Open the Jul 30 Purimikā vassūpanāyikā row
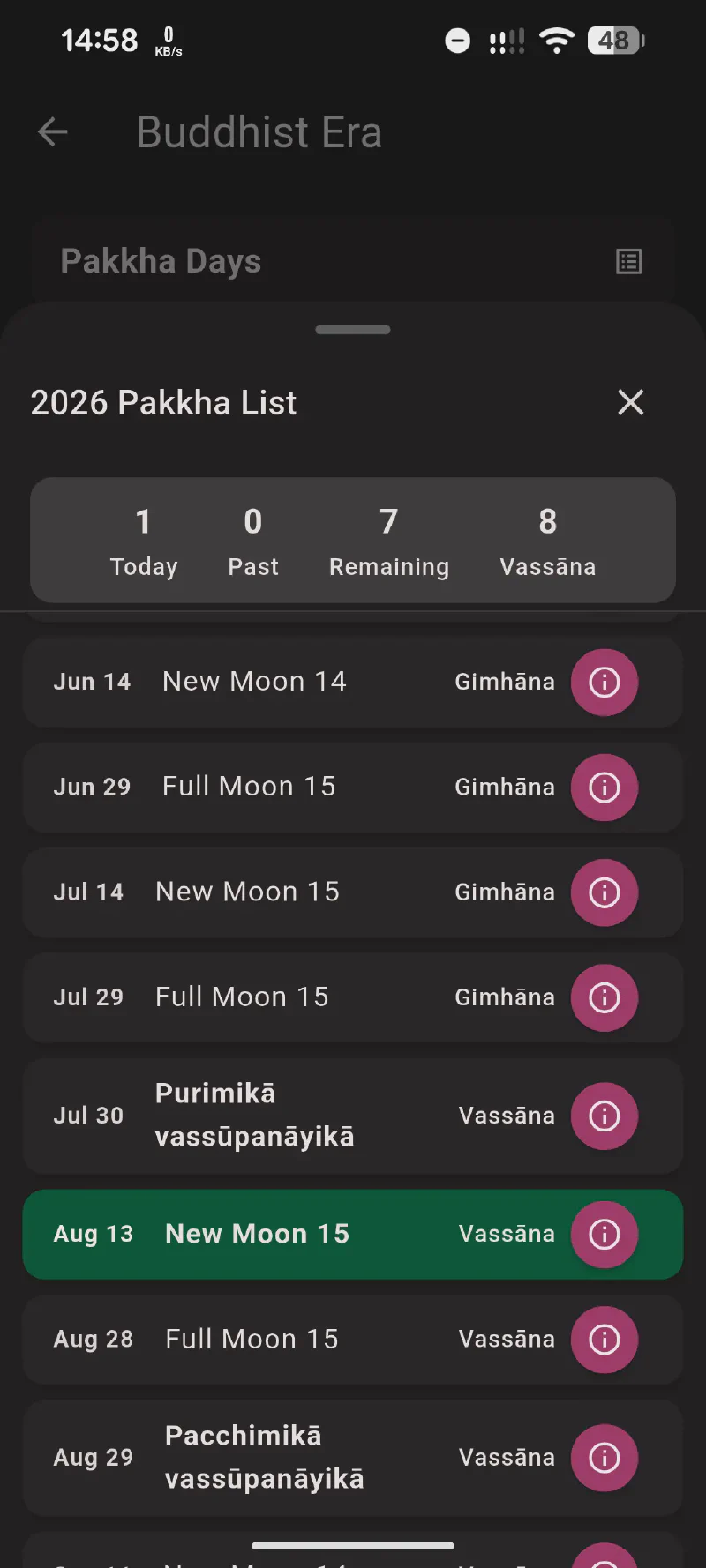 (353, 1116)
